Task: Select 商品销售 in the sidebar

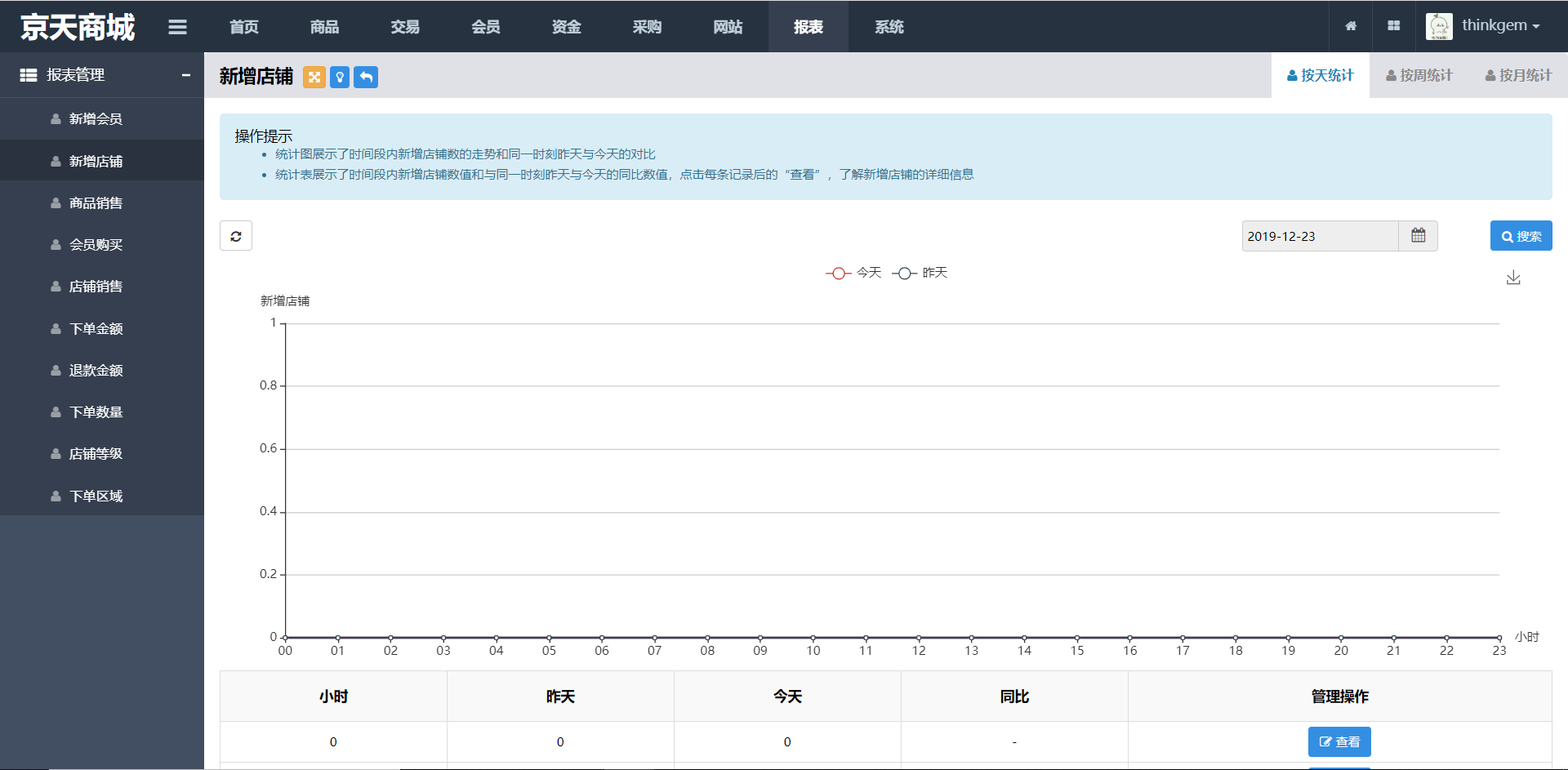Action: pyautogui.click(x=96, y=203)
